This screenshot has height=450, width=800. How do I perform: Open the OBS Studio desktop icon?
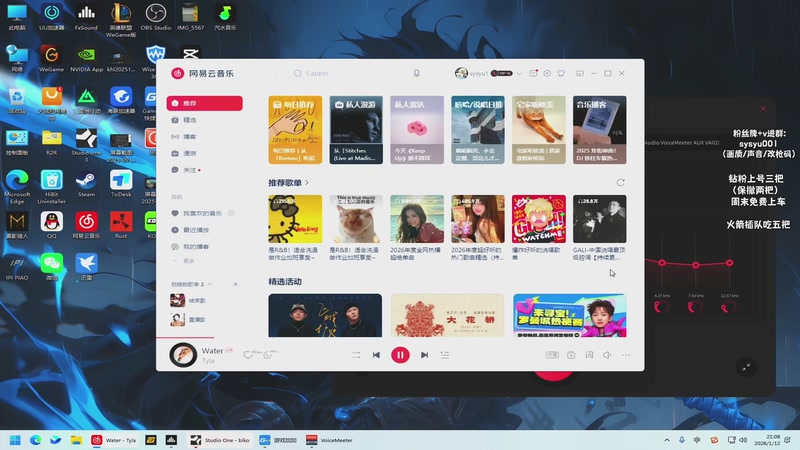click(x=156, y=17)
